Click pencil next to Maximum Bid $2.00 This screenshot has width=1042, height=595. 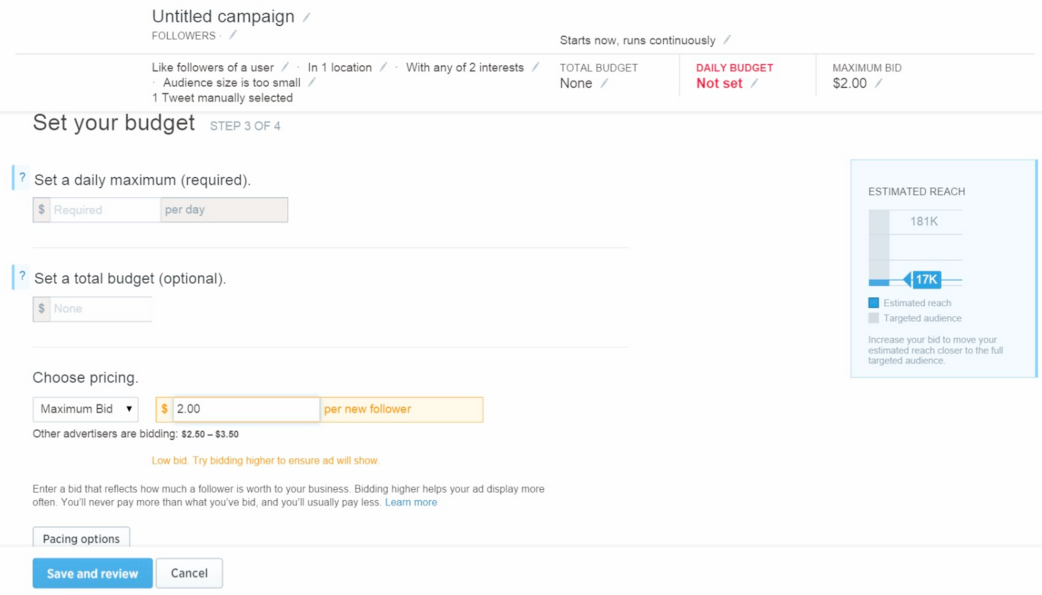click(878, 84)
